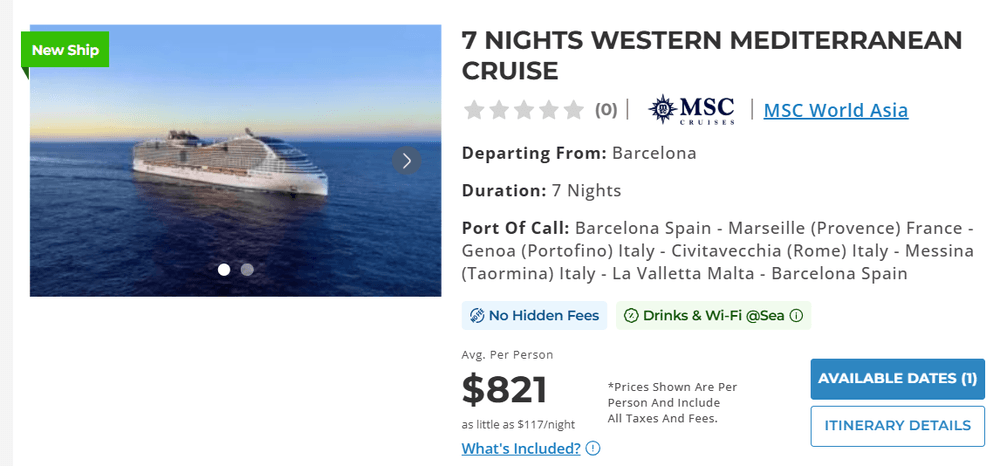Click the info icon in Drinks & Wi-Fi badge
Image resolution: width=1000 pixels, height=466 pixels.
click(796, 316)
